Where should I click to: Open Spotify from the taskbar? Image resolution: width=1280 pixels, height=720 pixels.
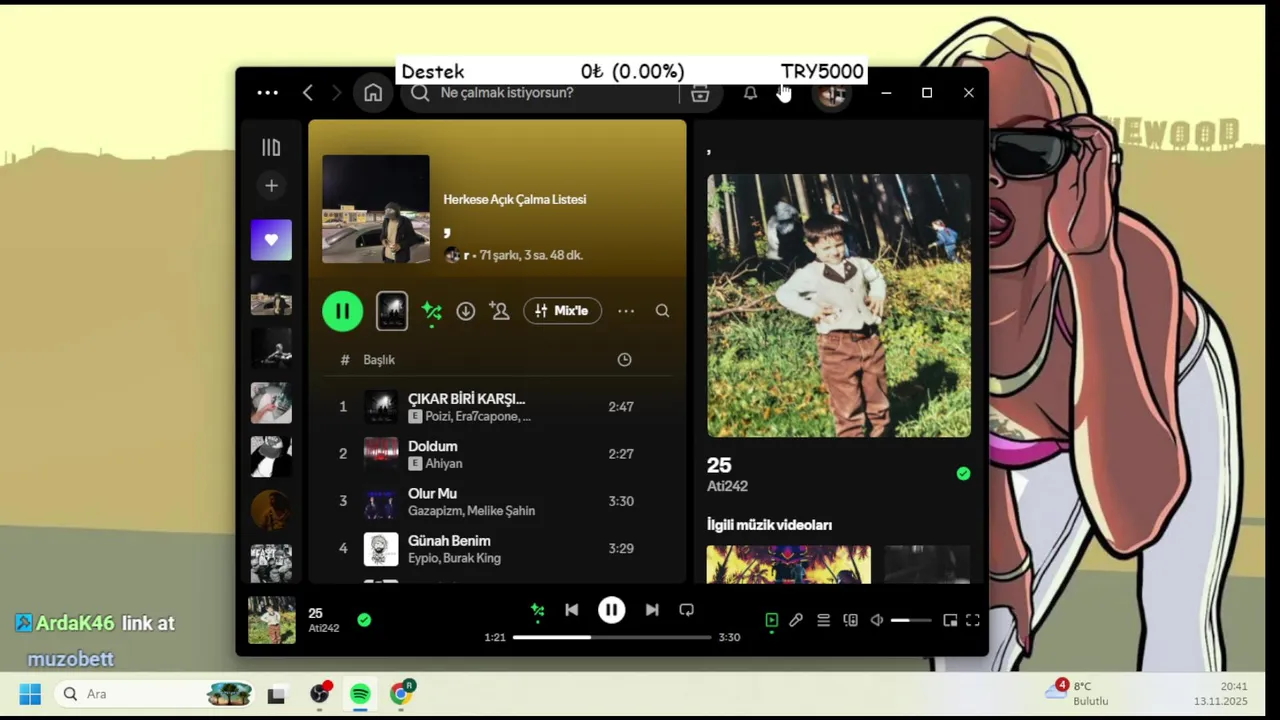[360, 694]
